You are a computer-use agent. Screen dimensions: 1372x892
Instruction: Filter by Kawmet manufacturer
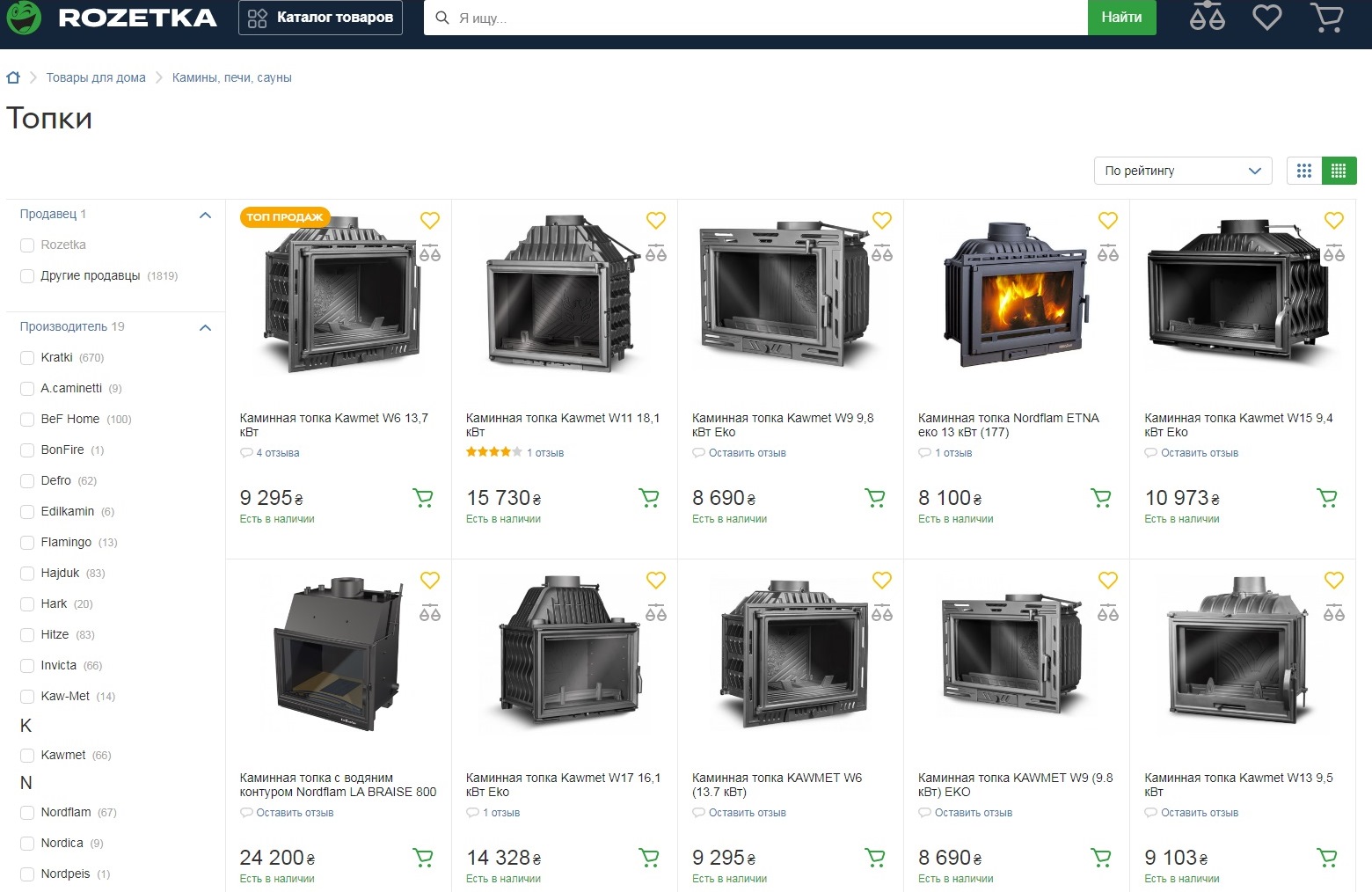pyautogui.click(x=27, y=756)
